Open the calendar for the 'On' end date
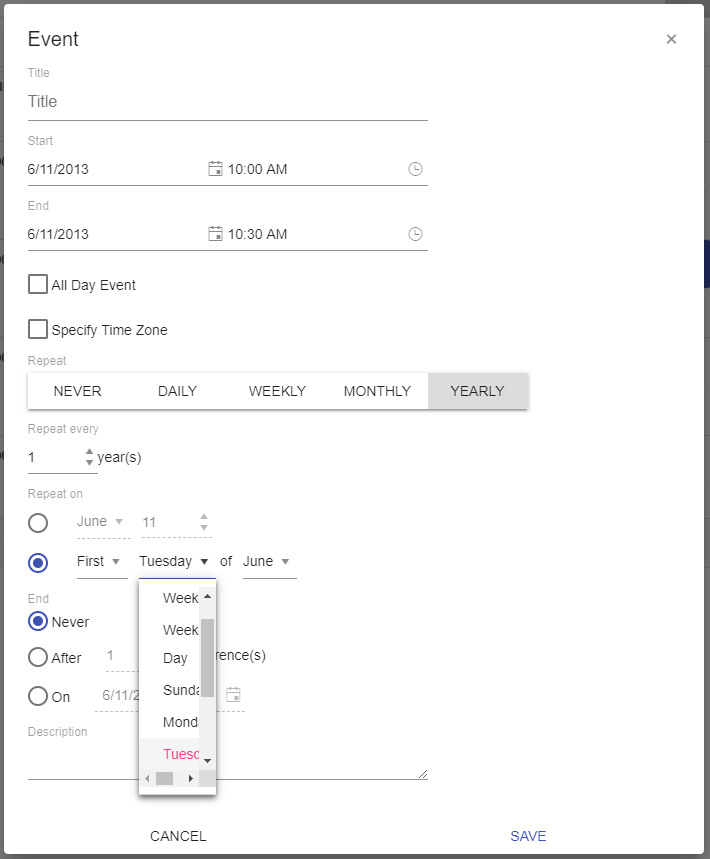Screen dimensions: 710x859 click(233, 695)
